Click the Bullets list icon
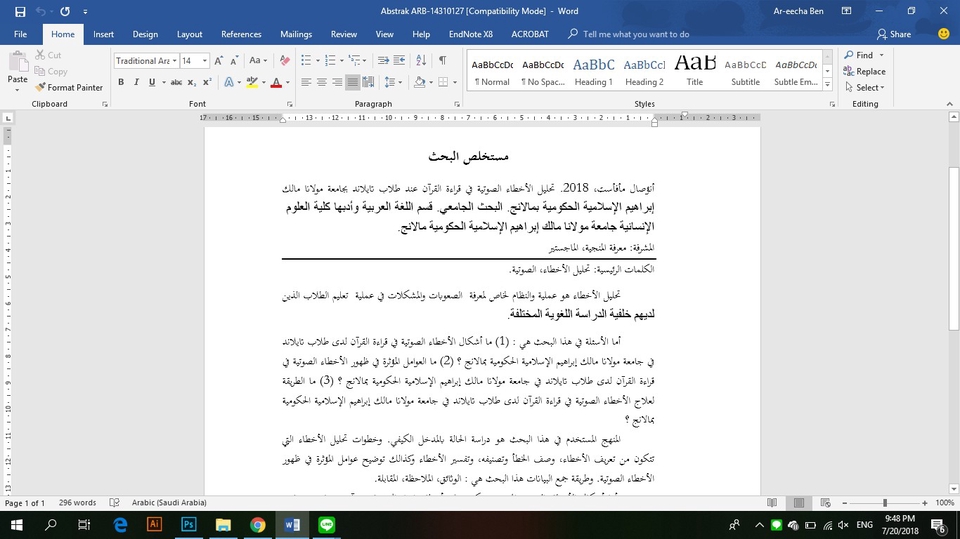This screenshot has height=539, width=960. 306,60
